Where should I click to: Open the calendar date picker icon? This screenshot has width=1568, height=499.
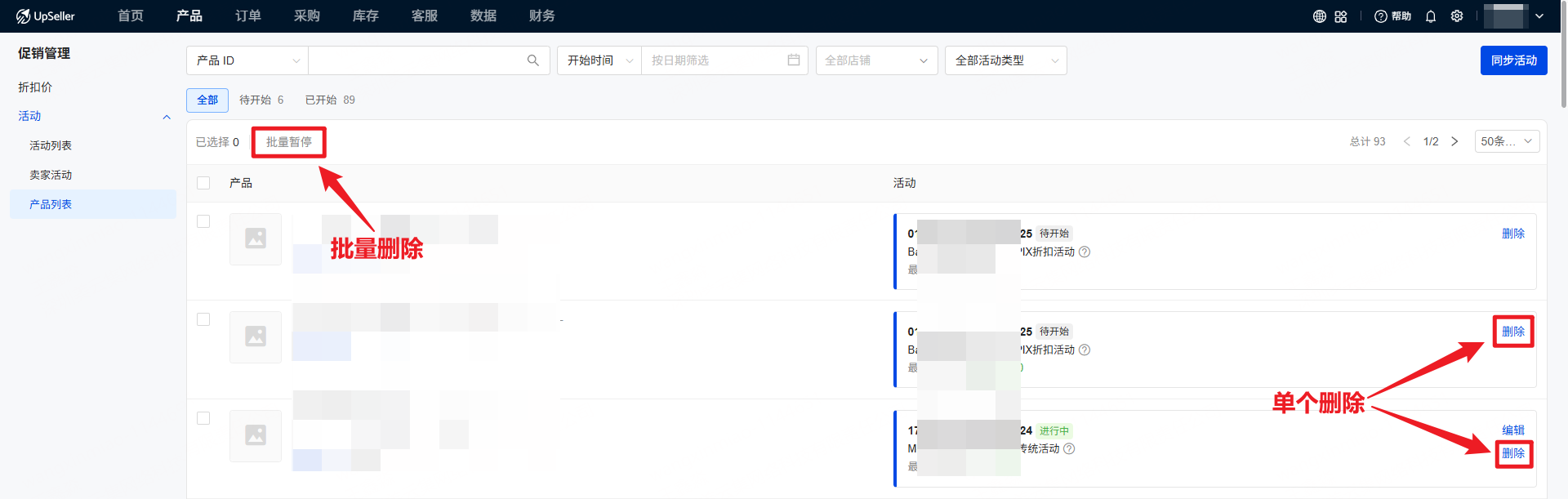793,60
